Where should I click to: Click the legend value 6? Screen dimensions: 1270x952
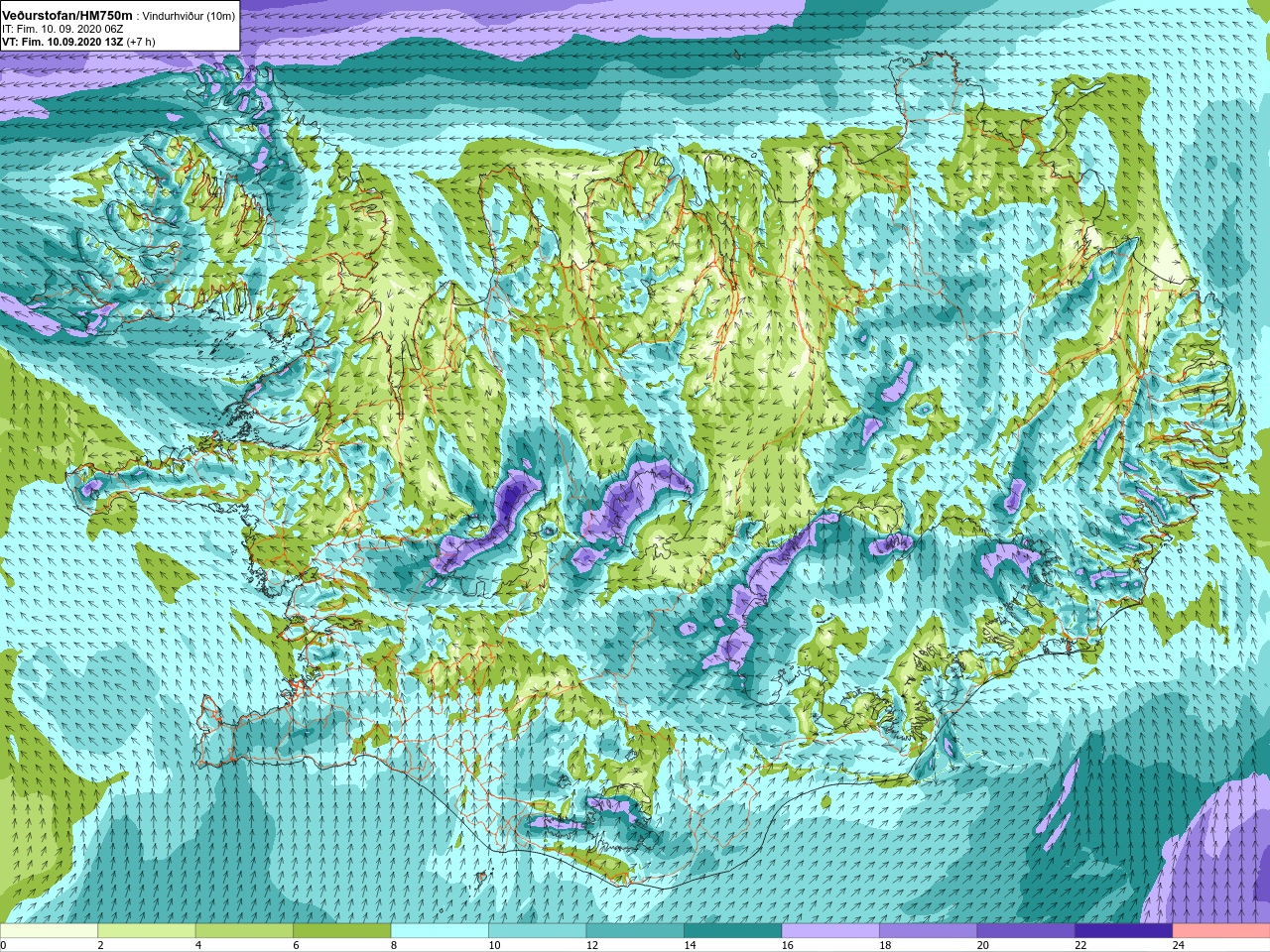click(x=296, y=945)
